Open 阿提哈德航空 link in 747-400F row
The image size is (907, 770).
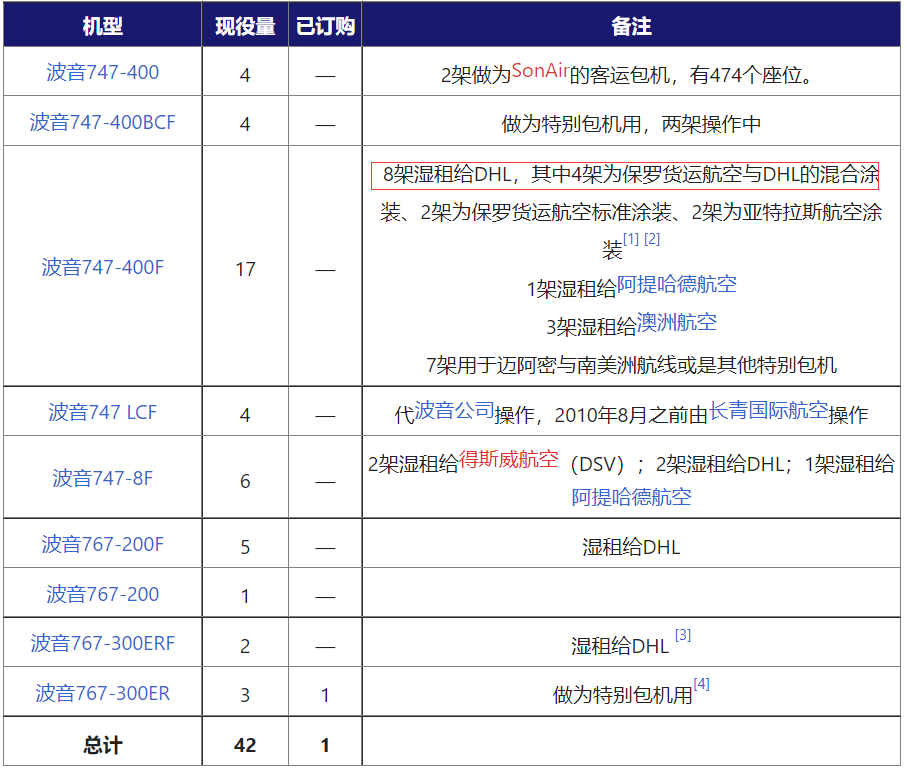677,284
